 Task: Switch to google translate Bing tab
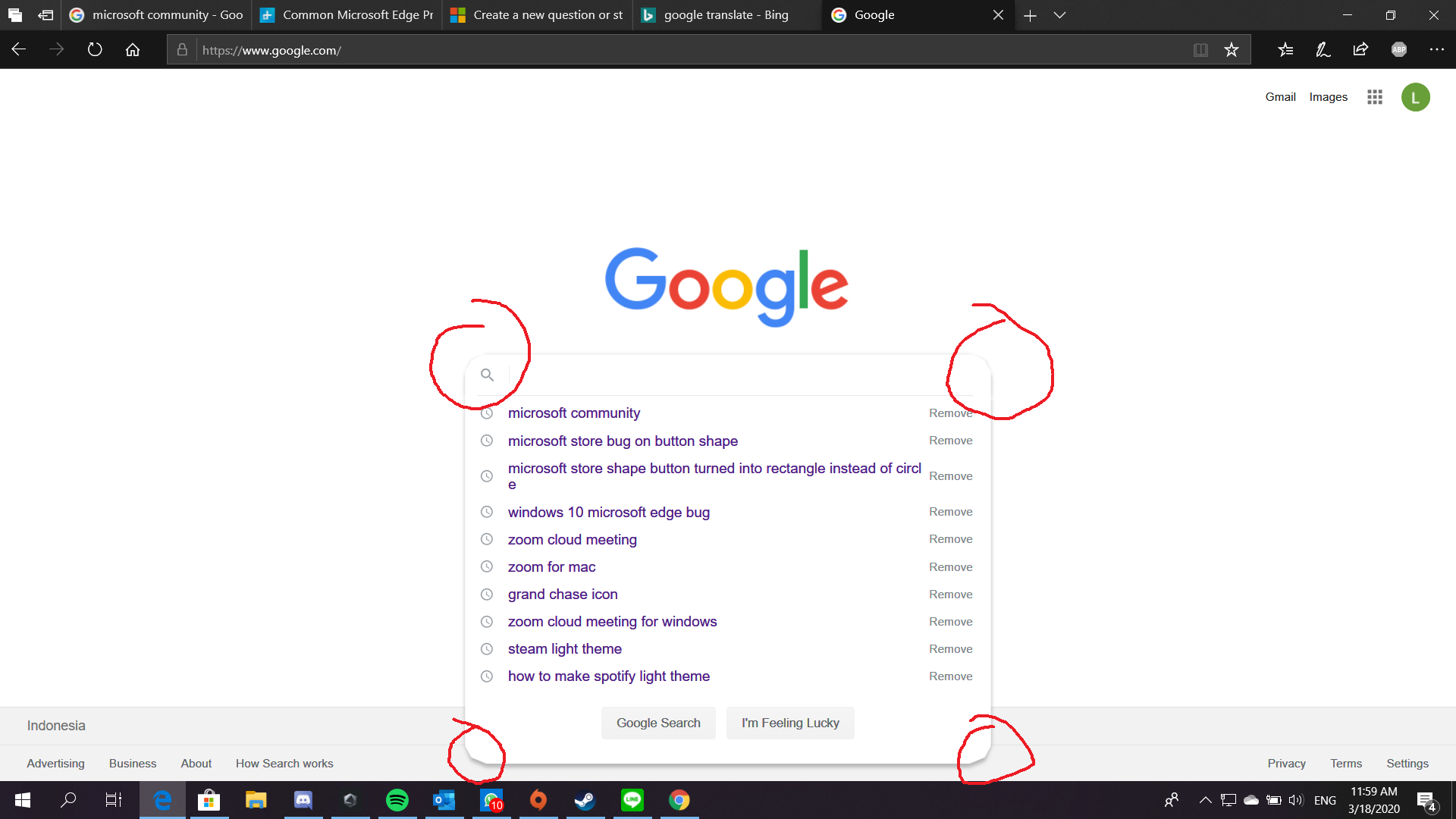pyautogui.click(x=727, y=15)
